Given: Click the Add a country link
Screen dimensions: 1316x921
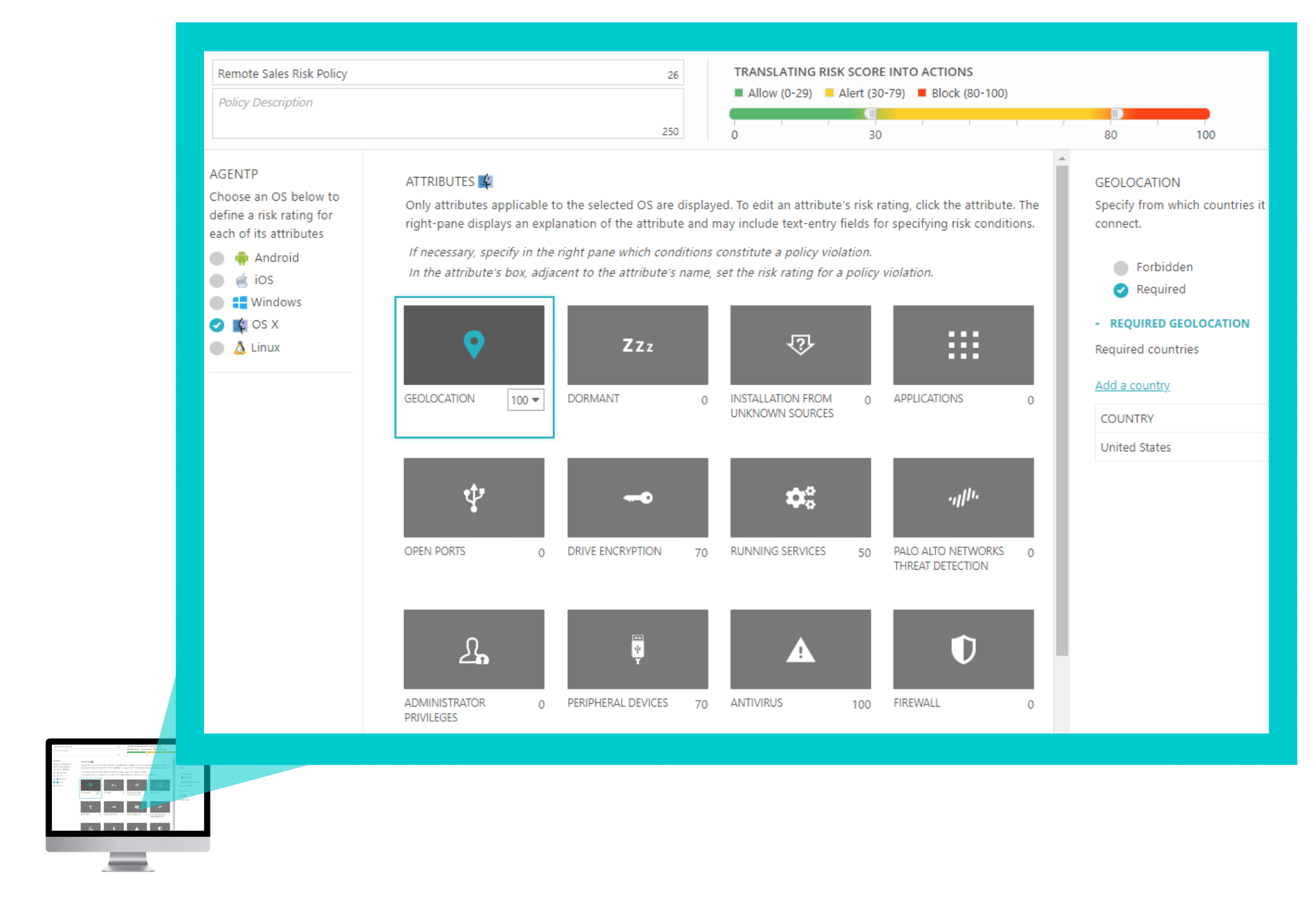Looking at the screenshot, I should pyautogui.click(x=1132, y=385).
